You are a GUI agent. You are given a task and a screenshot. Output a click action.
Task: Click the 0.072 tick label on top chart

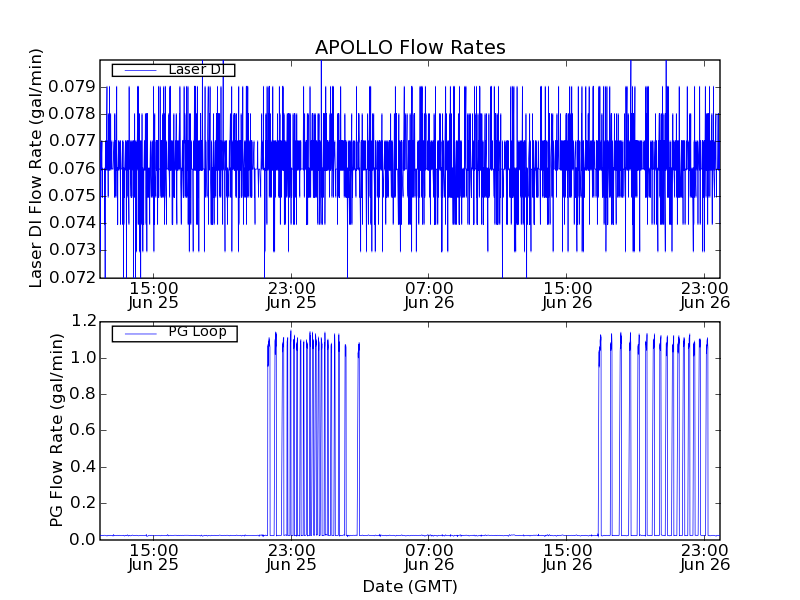[72, 278]
